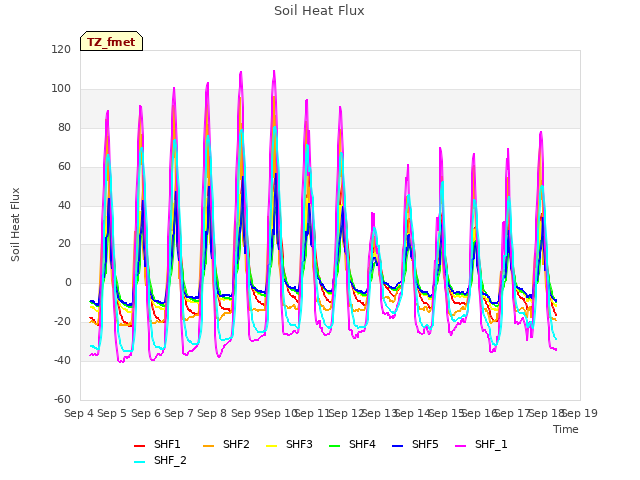
Task: Click the TZ_fmet annotation tag
Action: tap(111, 42)
